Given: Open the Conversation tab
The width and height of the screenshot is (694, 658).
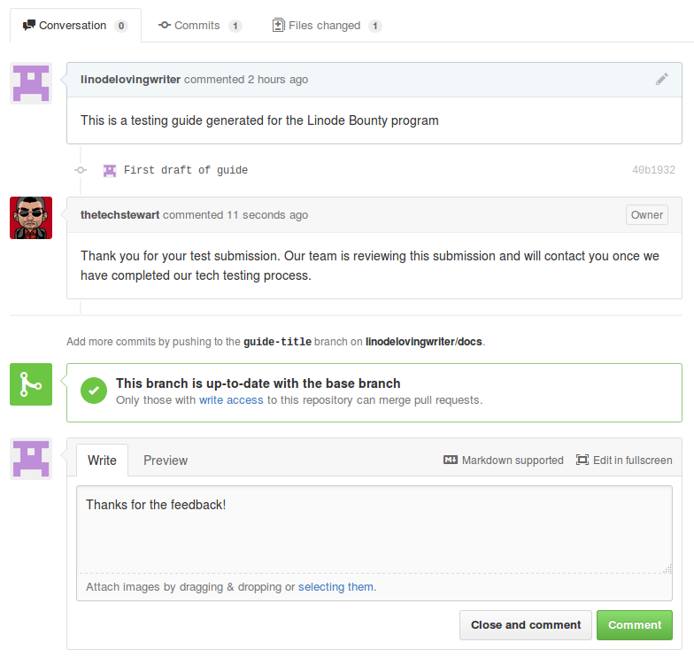Looking at the screenshot, I should 75,25.
